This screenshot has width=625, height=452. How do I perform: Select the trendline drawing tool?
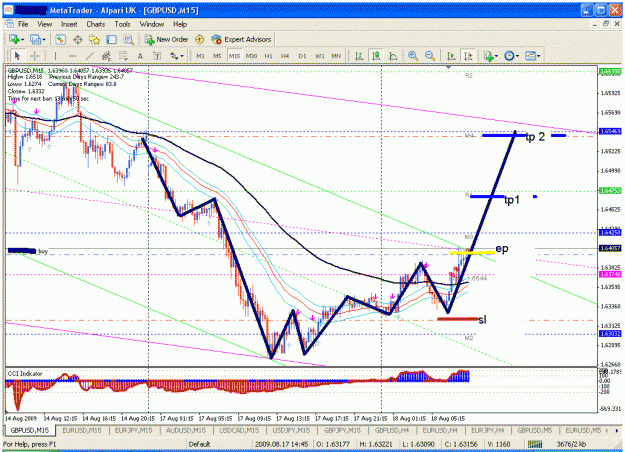[90, 56]
